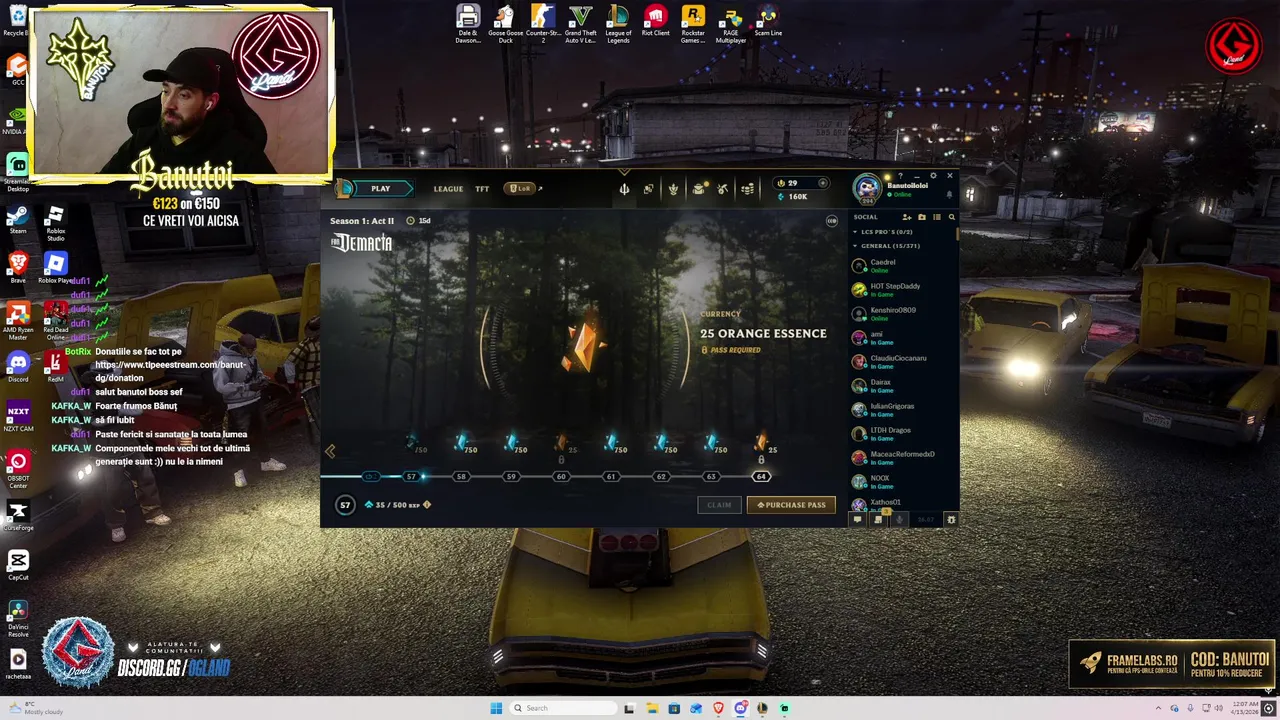Click the left arrow on the pass track
The height and width of the screenshot is (720, 1280).
point(330,451)
